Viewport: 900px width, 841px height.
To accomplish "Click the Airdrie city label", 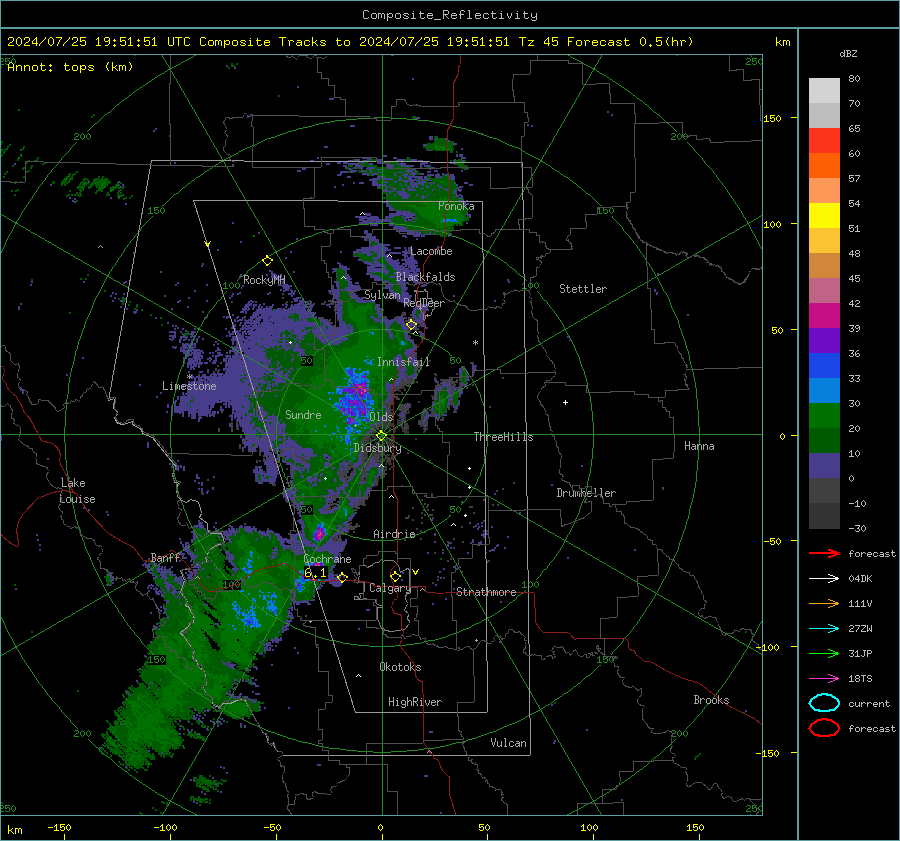I will 394,534.
